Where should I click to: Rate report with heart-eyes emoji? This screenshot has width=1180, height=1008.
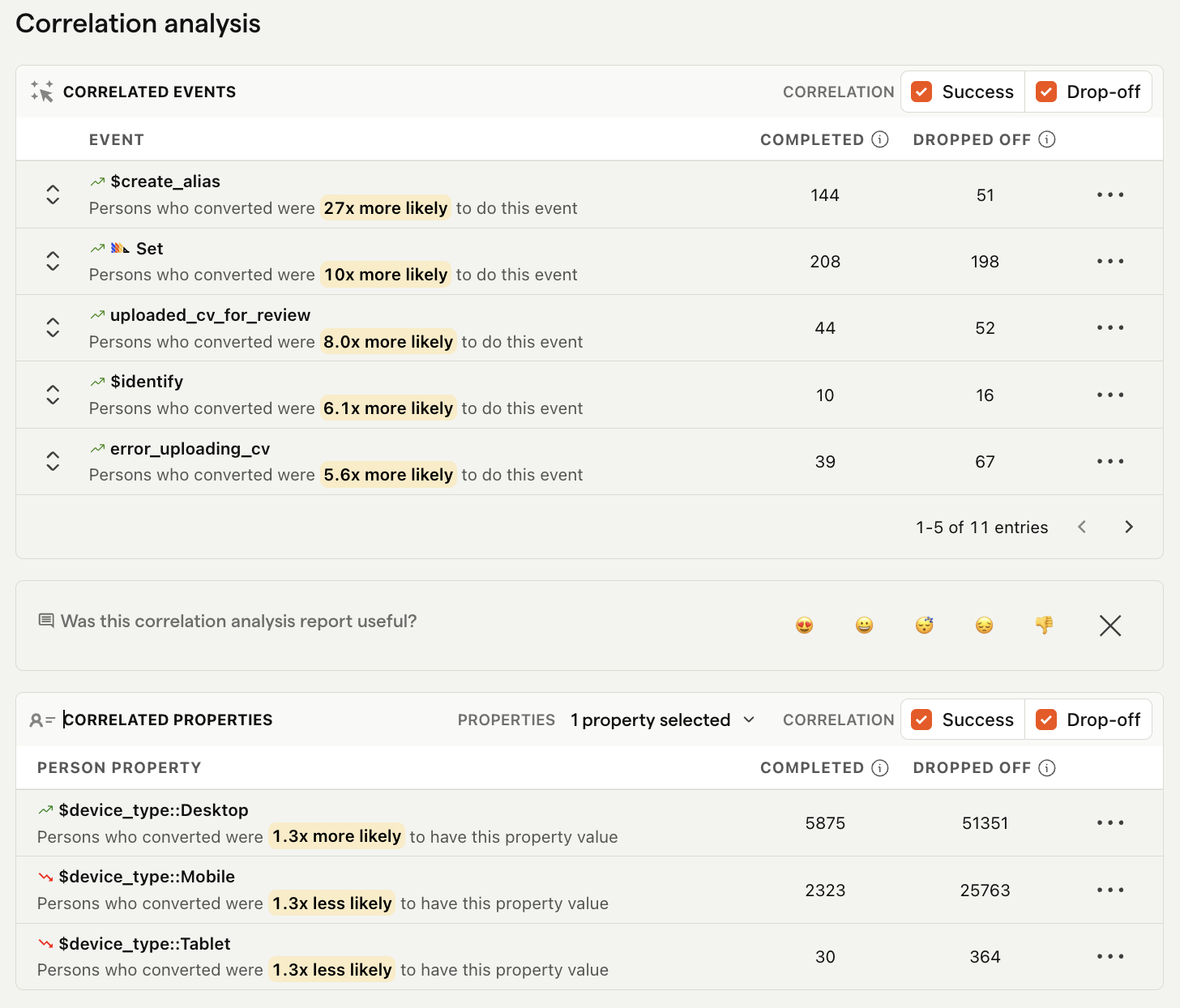coord(804,625)
